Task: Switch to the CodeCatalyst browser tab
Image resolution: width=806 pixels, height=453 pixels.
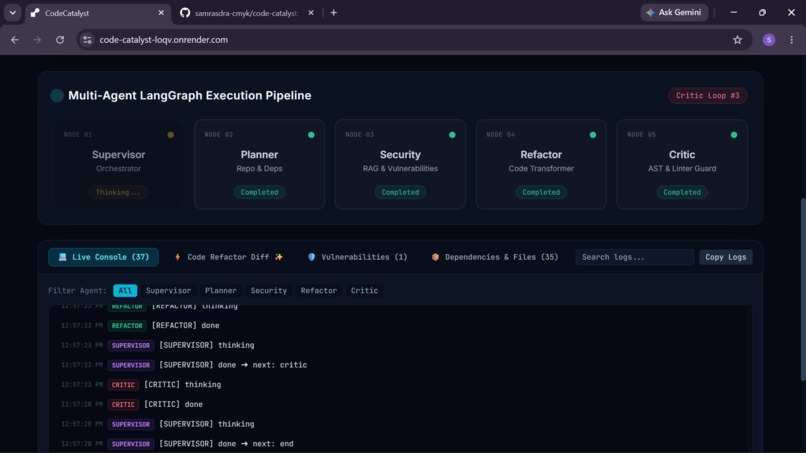Action: point(98,13)
